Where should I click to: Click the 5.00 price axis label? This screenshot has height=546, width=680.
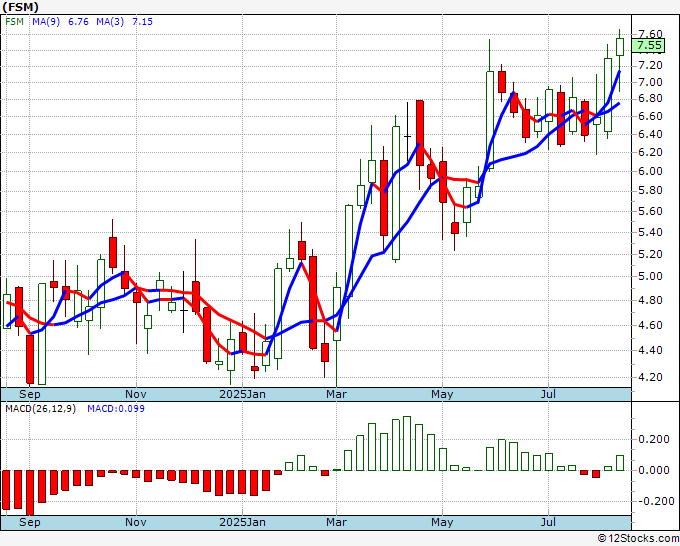tap(651, 276)
